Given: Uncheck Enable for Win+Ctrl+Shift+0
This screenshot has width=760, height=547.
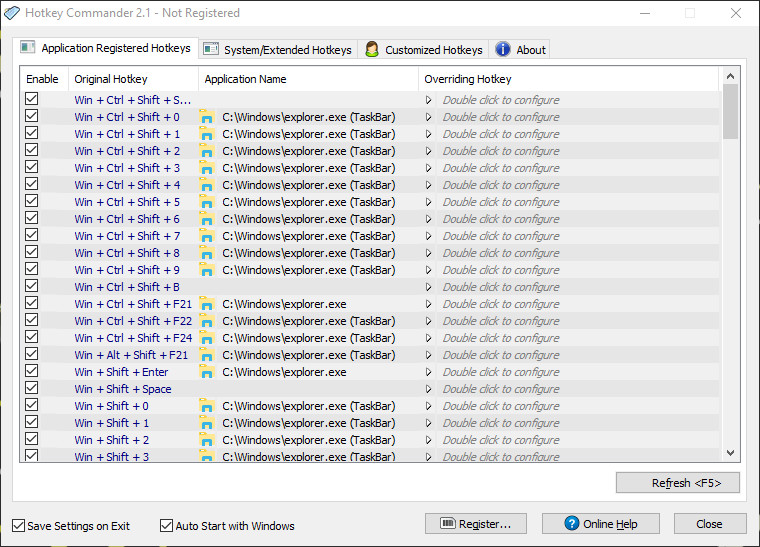Looking at the screenshot, I should [x=32, y=116].
